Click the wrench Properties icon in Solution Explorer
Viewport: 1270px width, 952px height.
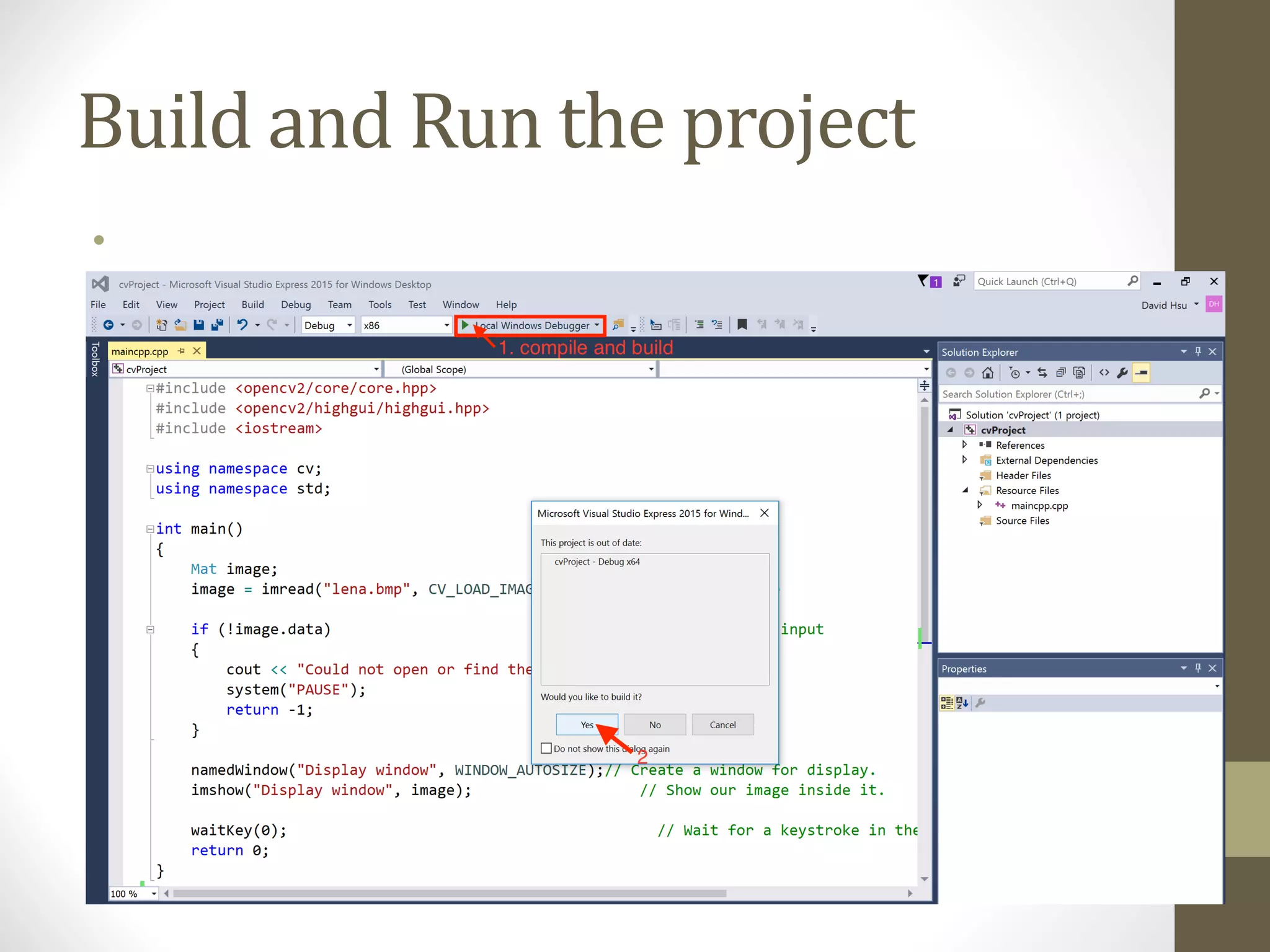click(x=1122, y=372)
